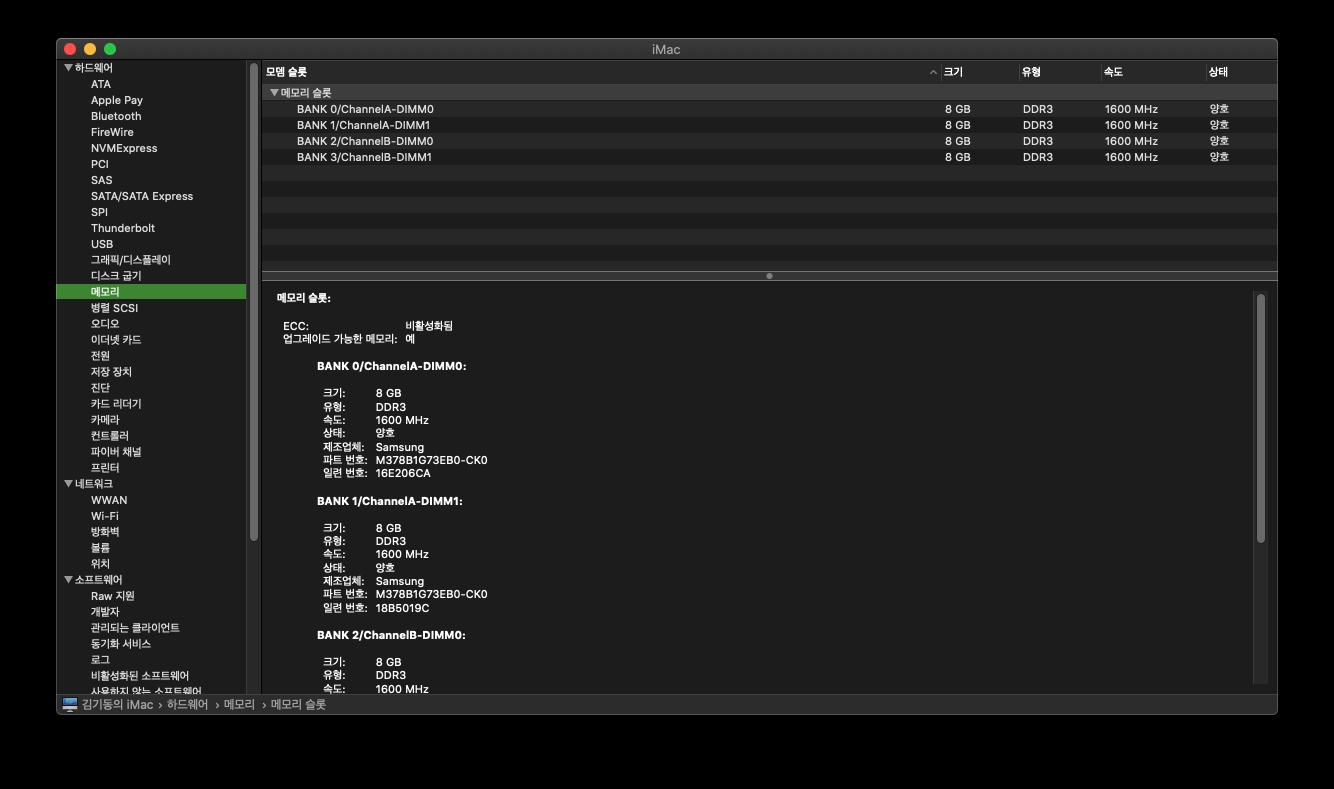
Task: Select 개발자 in the sidebar
Action: (105, 612)
